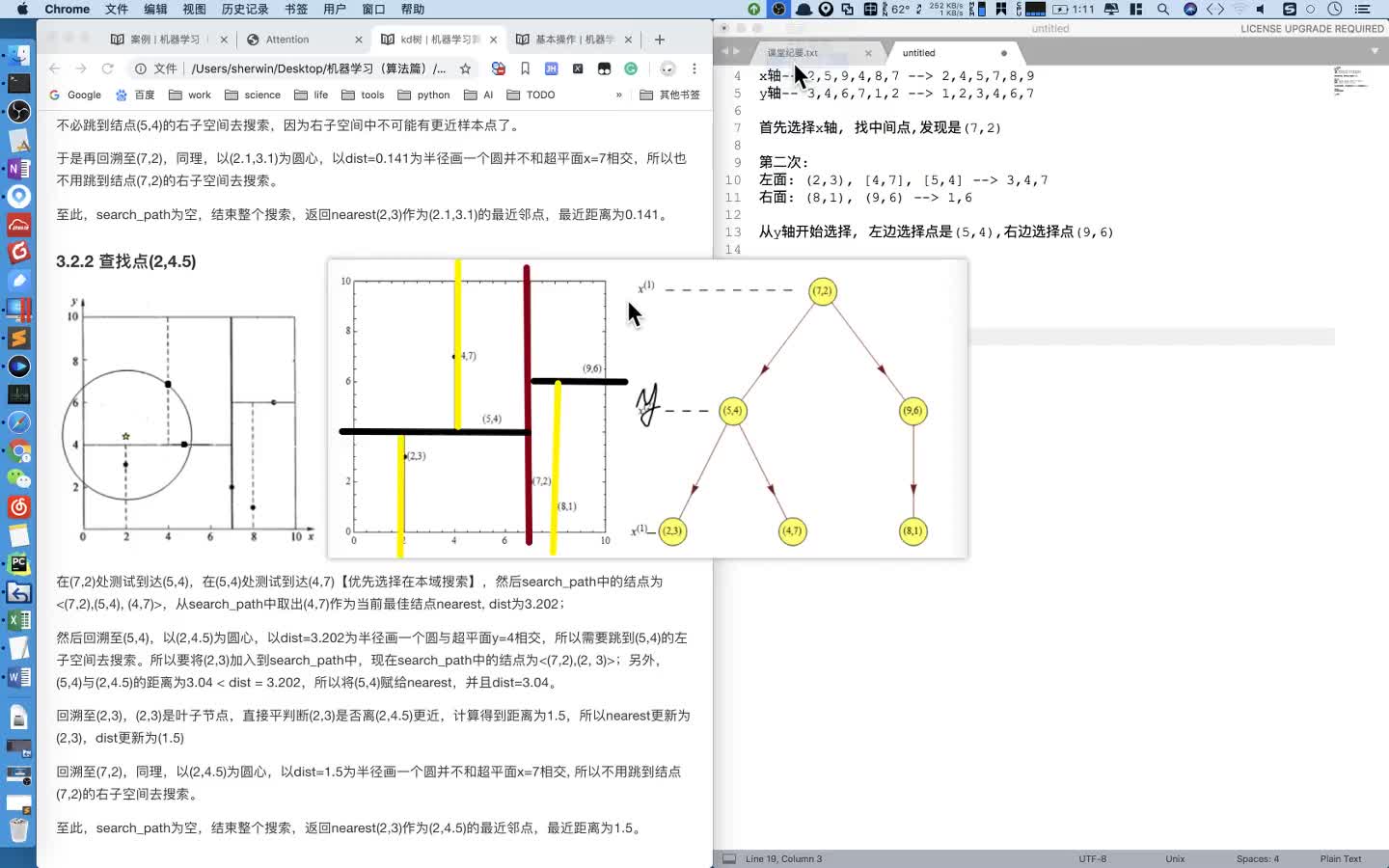
Task: Launch OBS from the dock
Action: (18, 112)
